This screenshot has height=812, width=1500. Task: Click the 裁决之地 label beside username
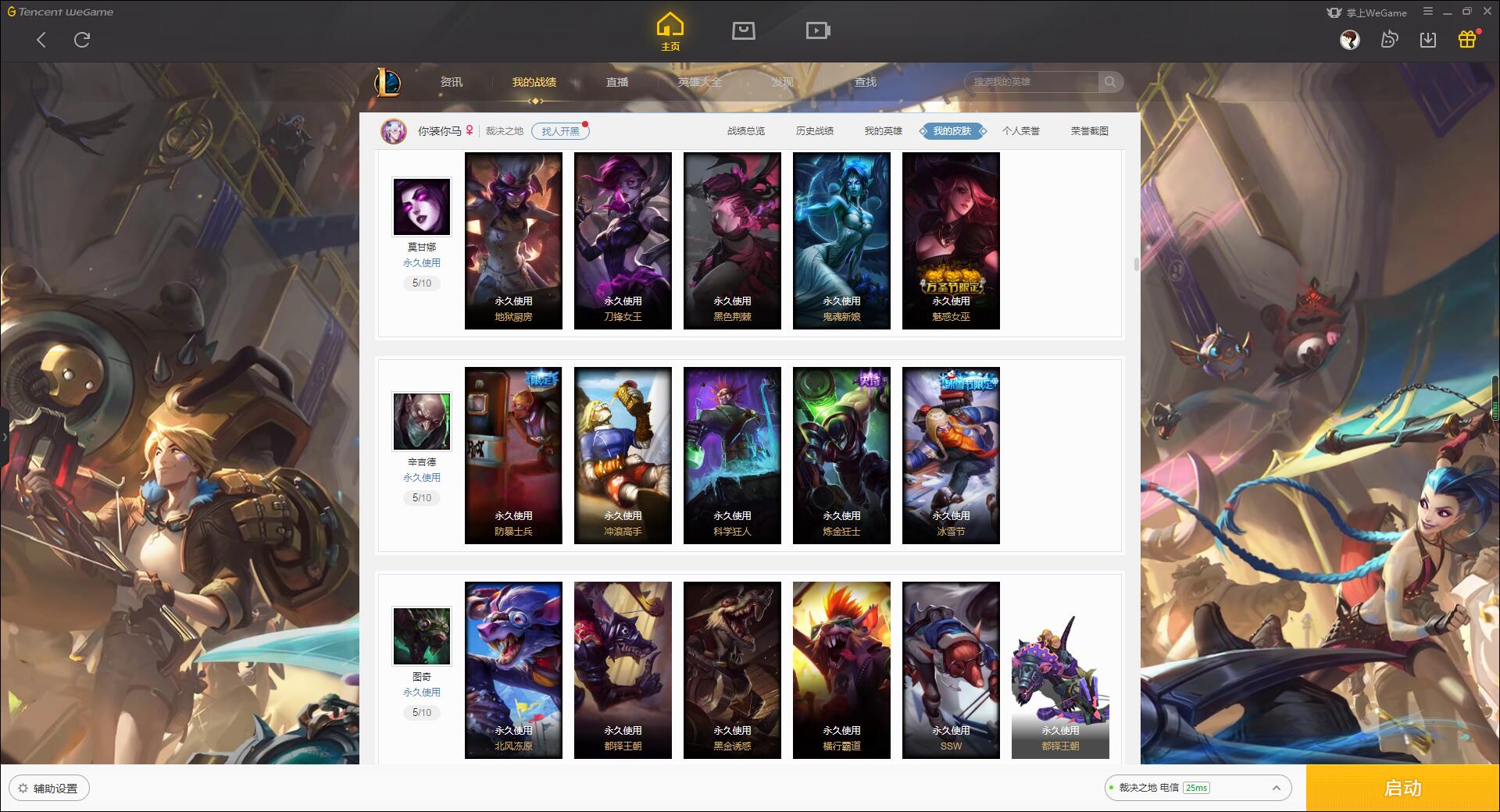(x=505, y=131)
